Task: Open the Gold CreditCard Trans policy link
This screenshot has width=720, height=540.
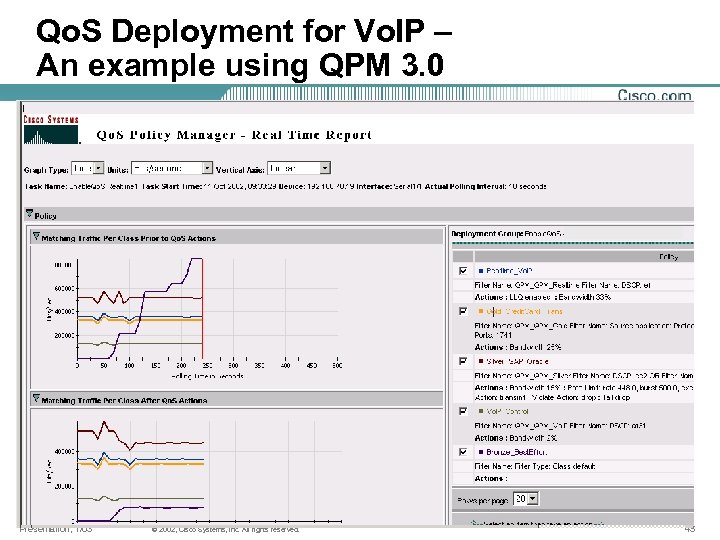Action: pos(524,311)
